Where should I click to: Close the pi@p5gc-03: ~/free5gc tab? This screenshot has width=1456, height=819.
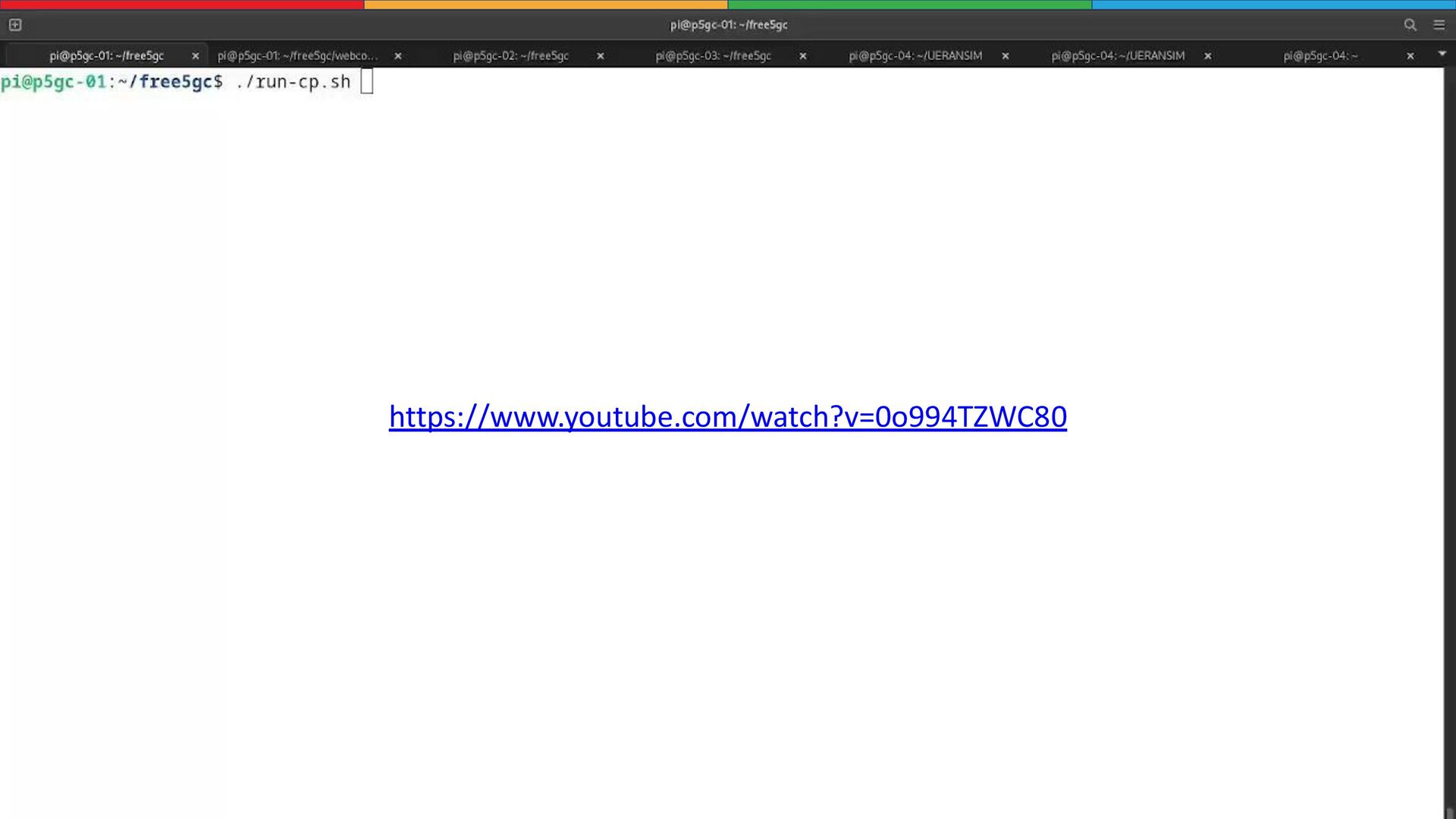803,56
